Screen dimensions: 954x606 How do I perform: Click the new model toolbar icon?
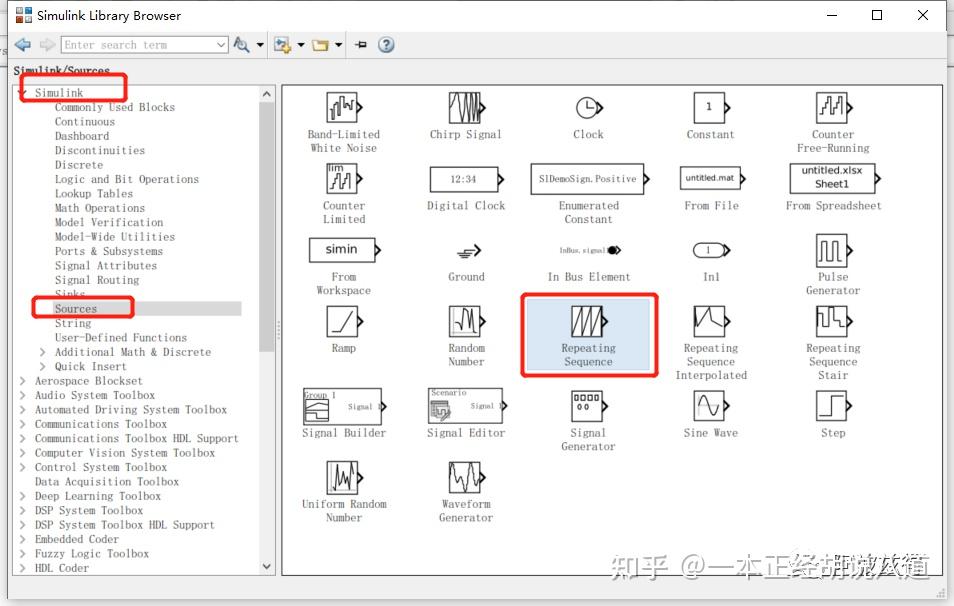[x=282, y=44]
